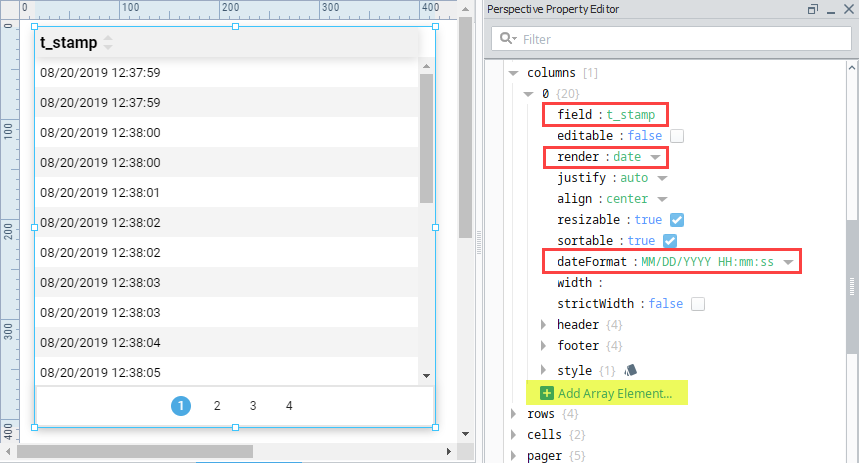The width and height of the screenshot is (859, 463).
Task: Click the style paint icon next to style
Action: (x=631, y=370)
